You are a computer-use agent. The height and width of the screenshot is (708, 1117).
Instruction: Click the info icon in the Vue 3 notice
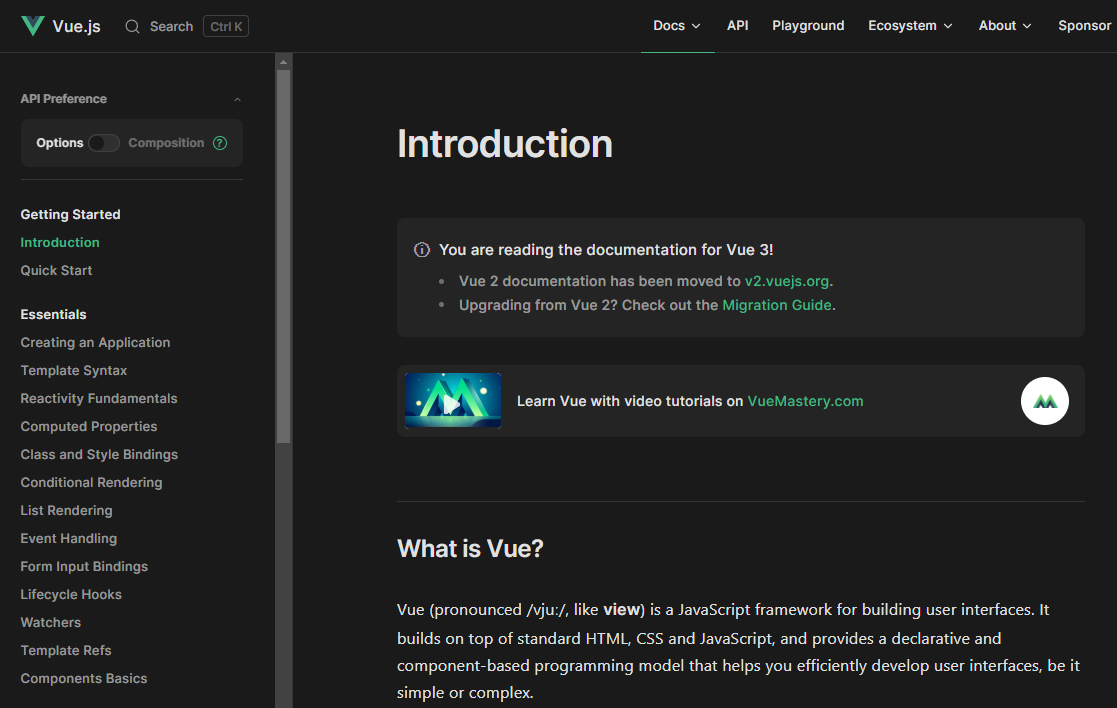421,250
